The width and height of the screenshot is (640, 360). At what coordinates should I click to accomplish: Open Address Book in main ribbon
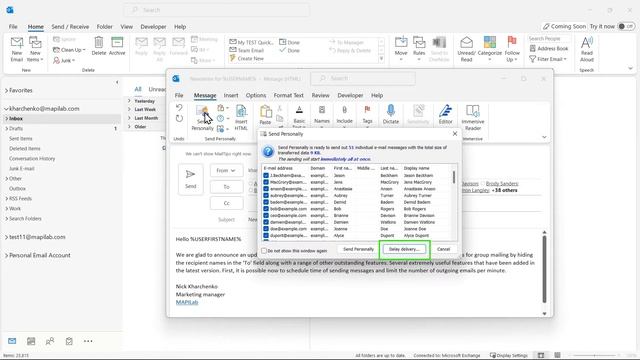click(x=549, y=49)
